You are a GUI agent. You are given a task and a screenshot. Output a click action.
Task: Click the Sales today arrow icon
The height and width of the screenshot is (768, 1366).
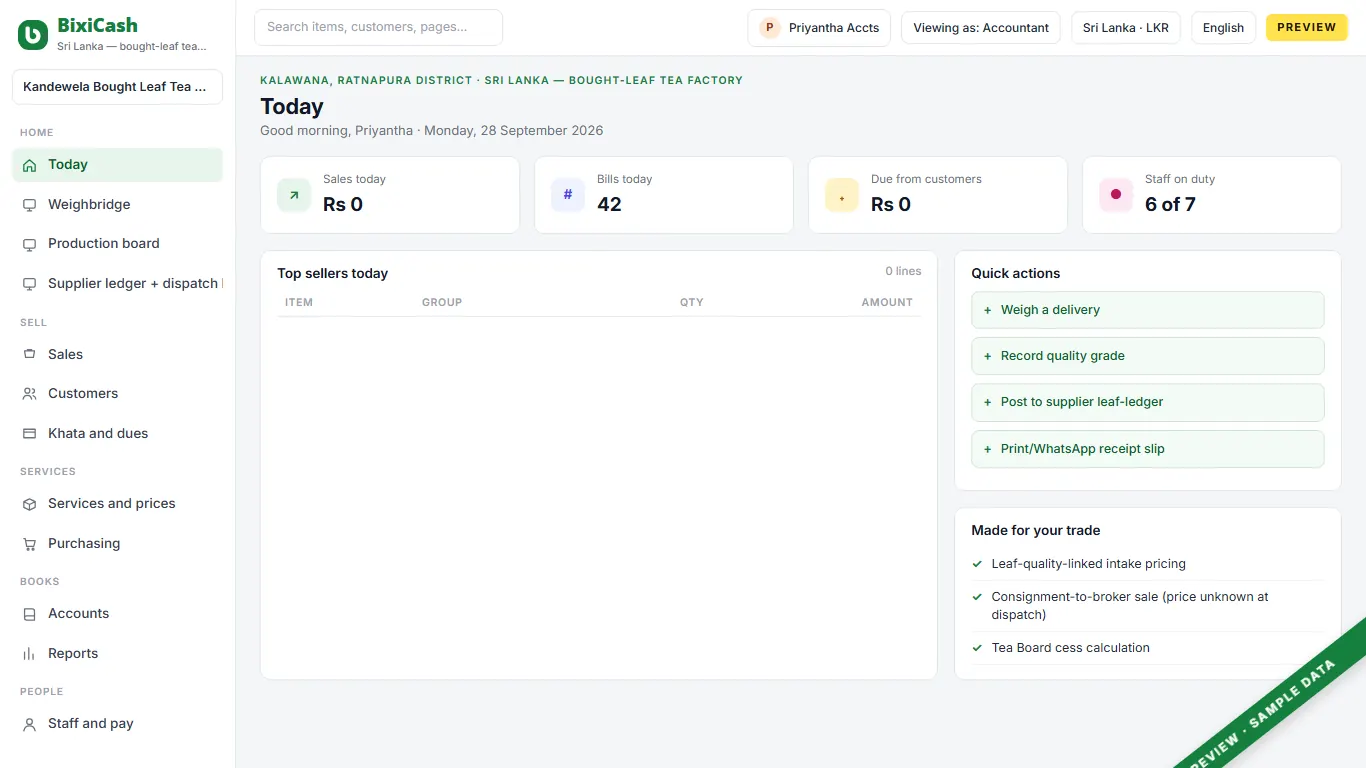tap(294, 195)
